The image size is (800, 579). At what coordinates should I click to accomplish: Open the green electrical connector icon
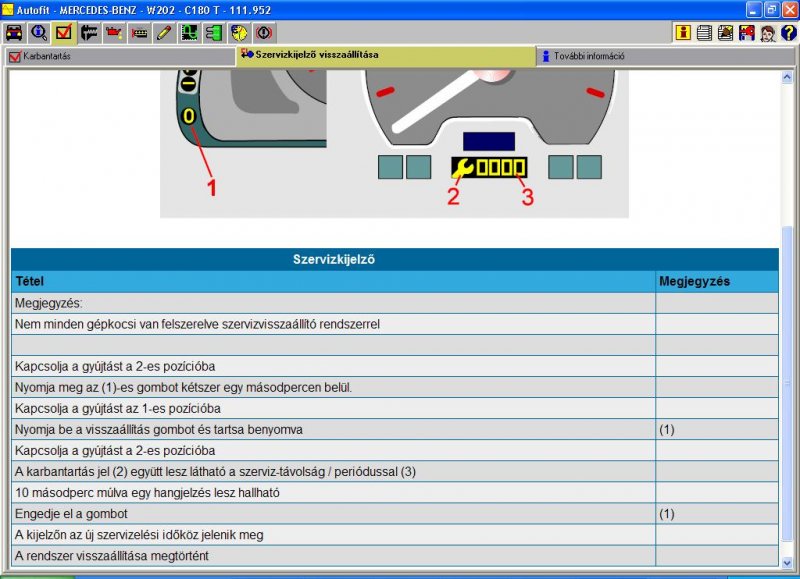coord(214,33)
